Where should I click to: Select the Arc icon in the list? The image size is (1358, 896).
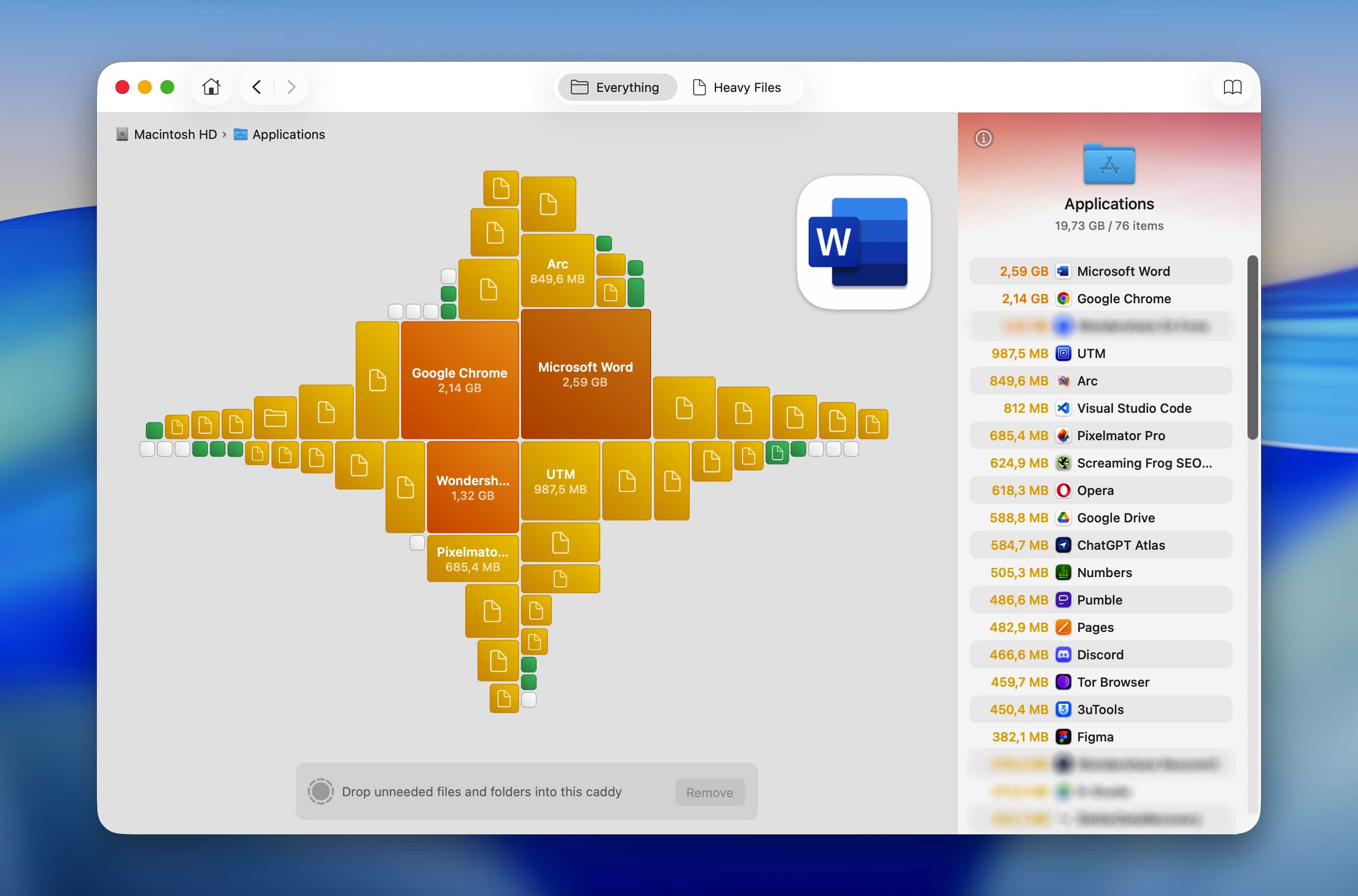1063,381
